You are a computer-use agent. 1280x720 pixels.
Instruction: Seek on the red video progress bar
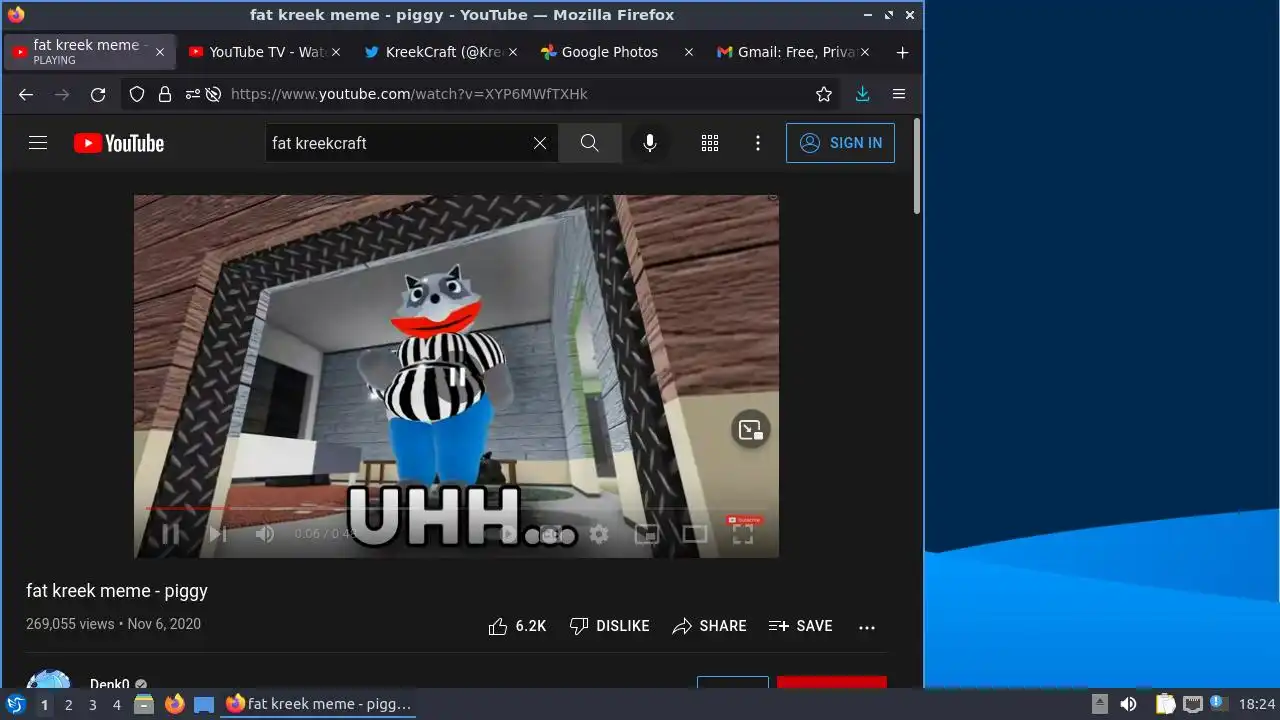click(457, 508)
